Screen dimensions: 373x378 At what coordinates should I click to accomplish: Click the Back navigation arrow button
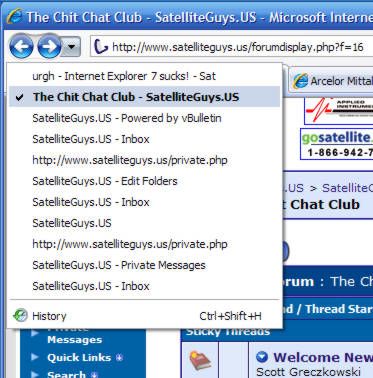pos(22,46)
